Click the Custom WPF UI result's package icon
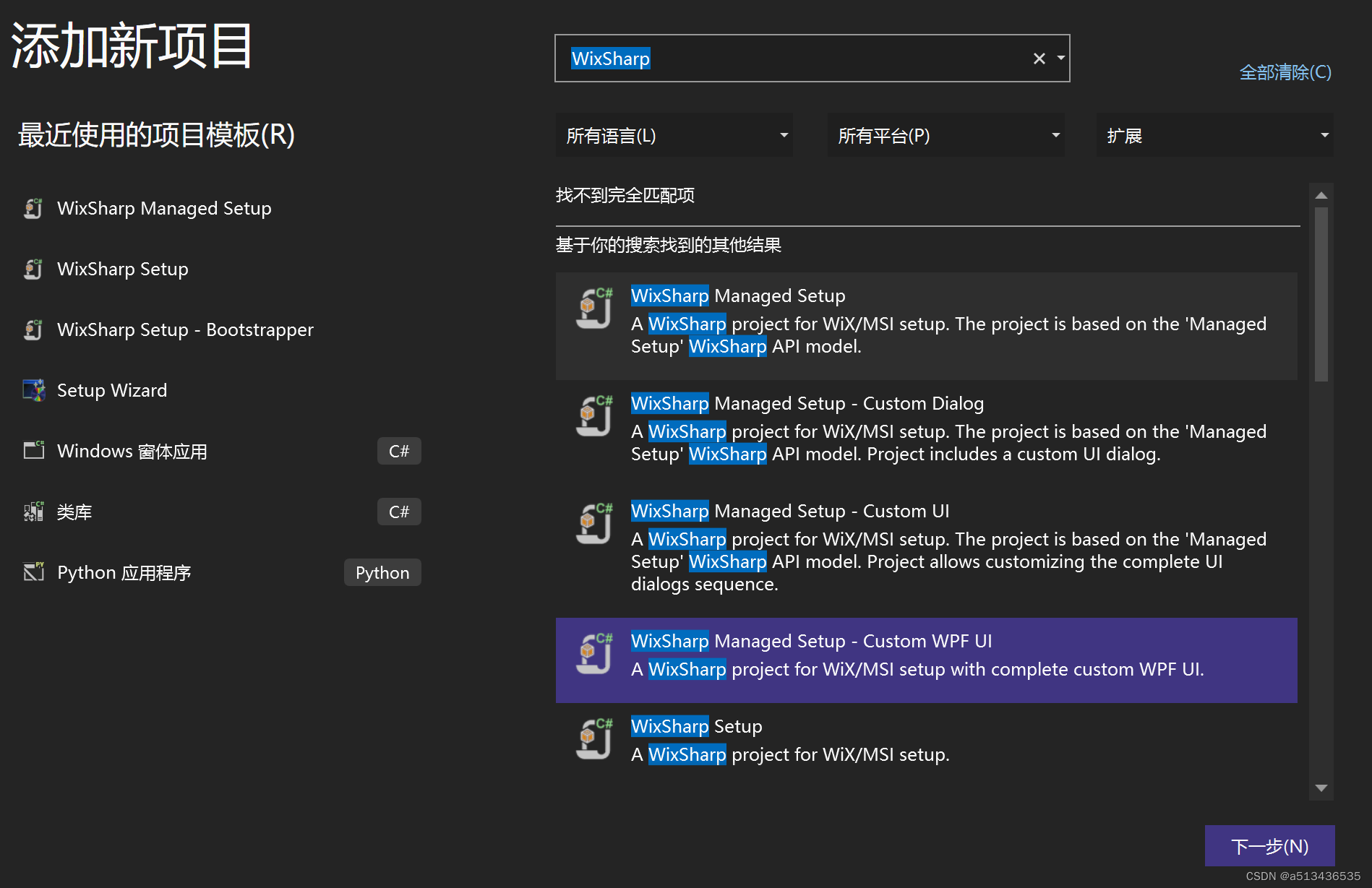Viewport: 1372px width, 888px height. coord(593,652)
